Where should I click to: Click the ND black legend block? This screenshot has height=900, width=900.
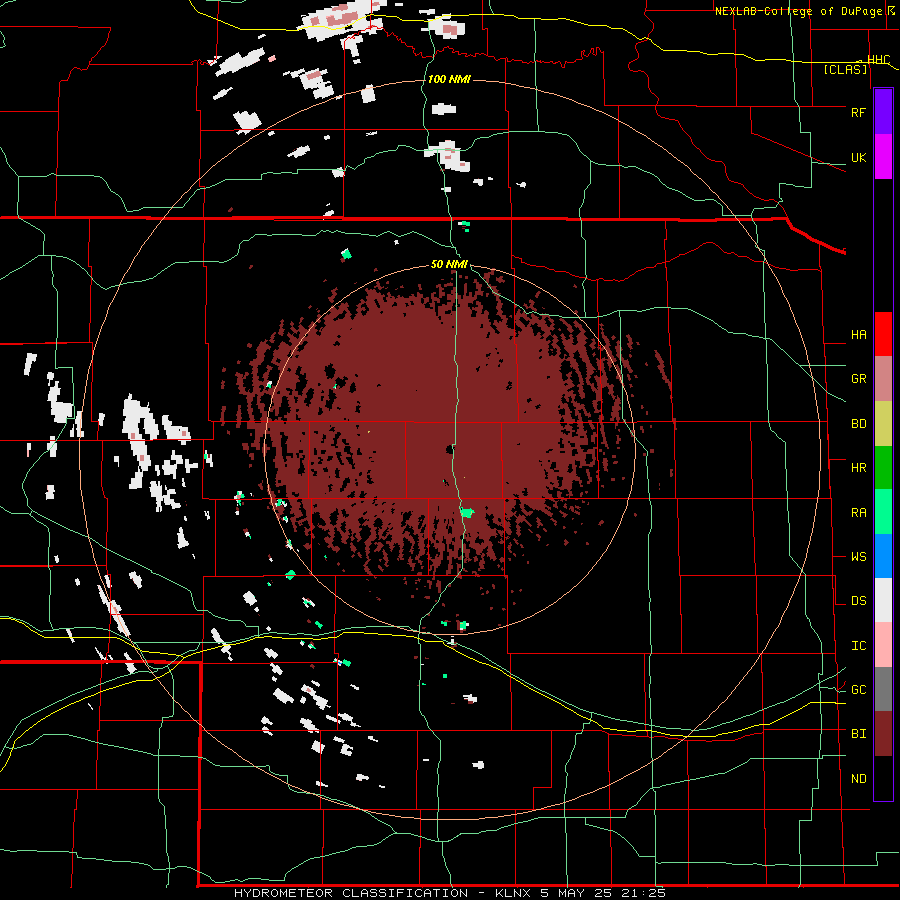coord(883,778)
